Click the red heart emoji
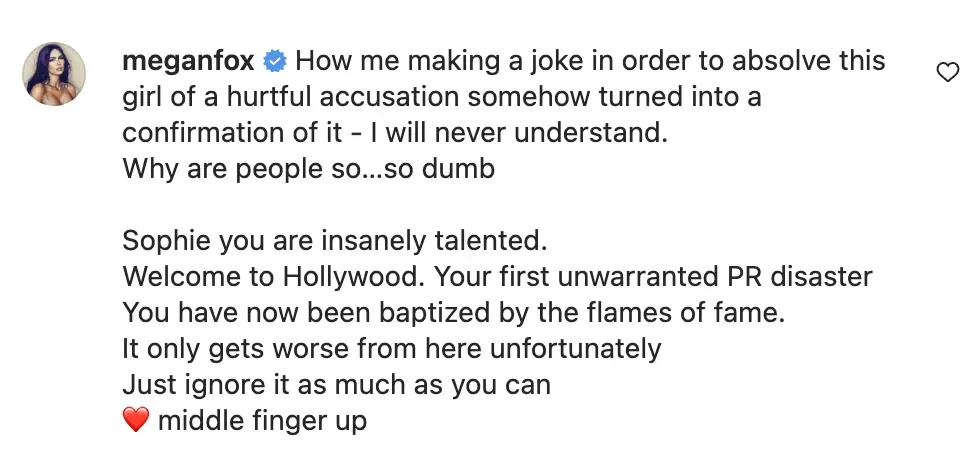974x456 pixels. [135, 422]
